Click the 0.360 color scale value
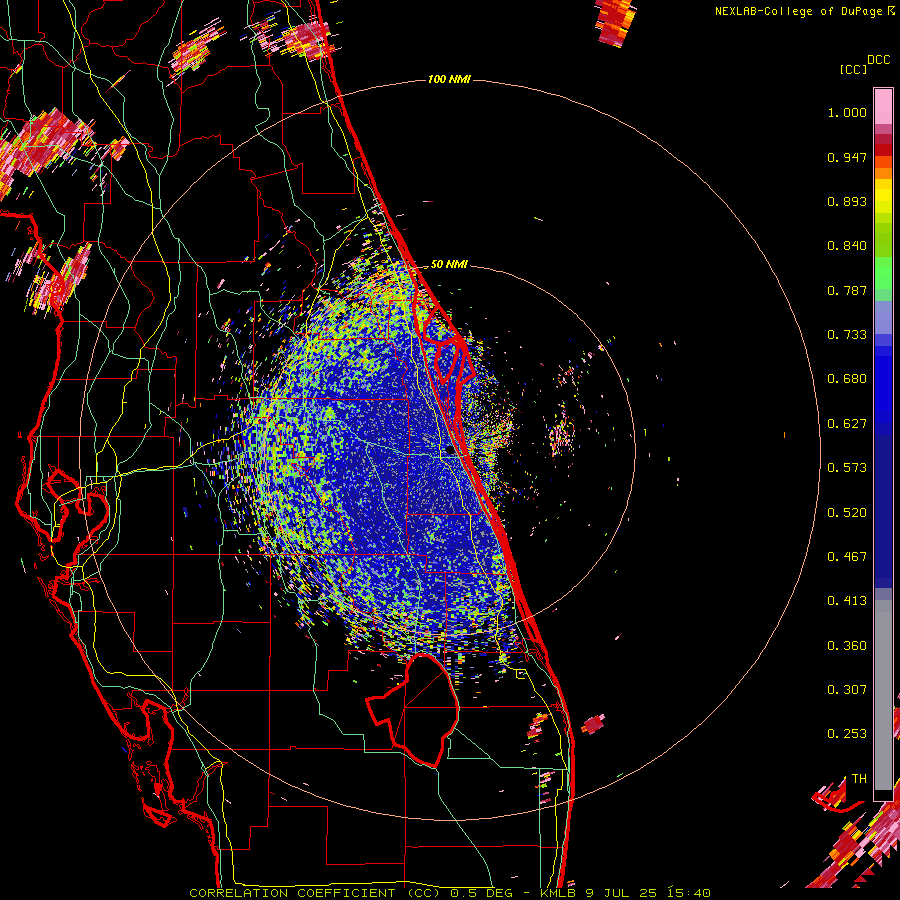The height and width of the screenshot is (900, 900). (847, 646)
